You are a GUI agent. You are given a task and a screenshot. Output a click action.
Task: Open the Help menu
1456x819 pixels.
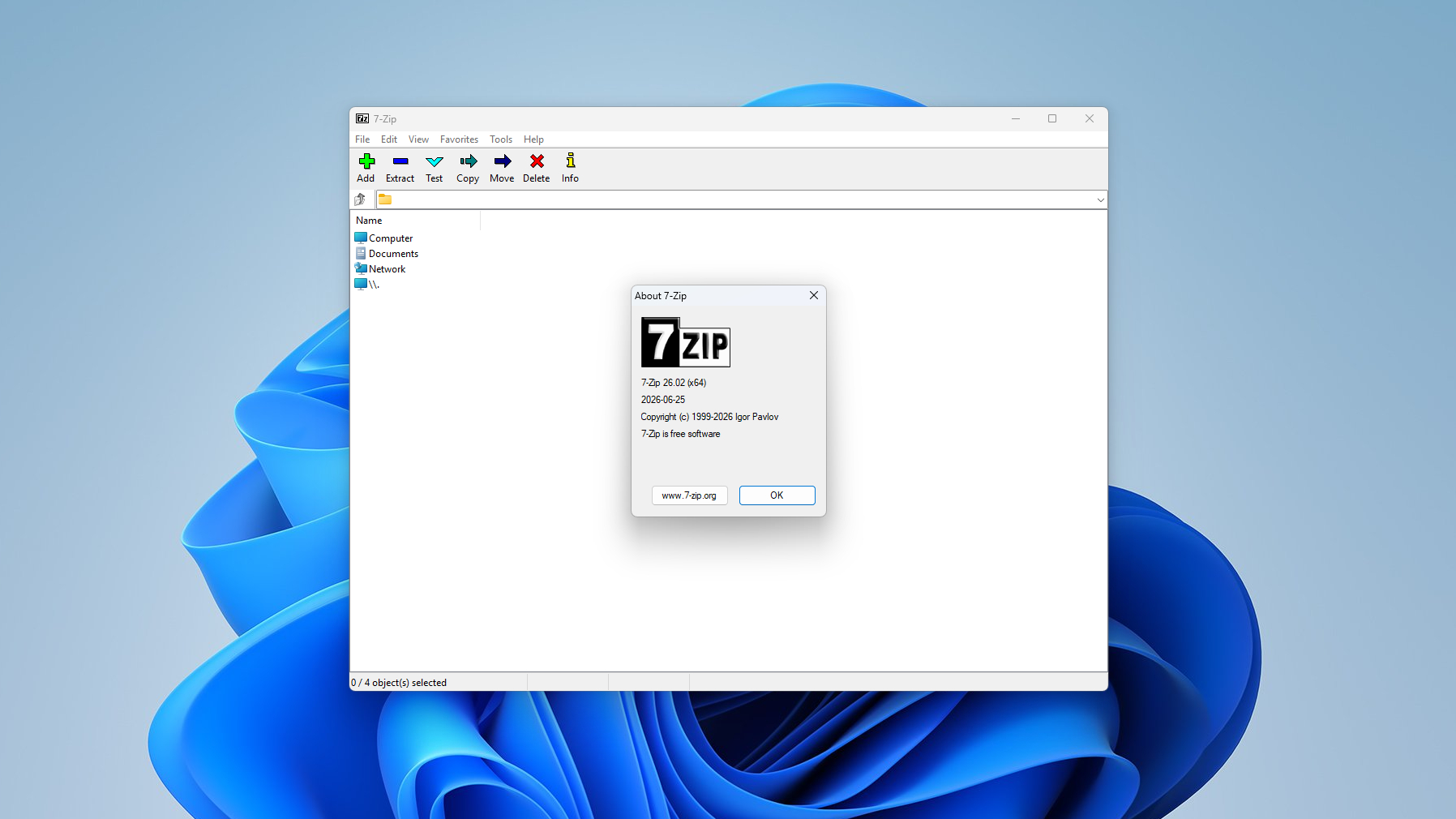[533, 139]
